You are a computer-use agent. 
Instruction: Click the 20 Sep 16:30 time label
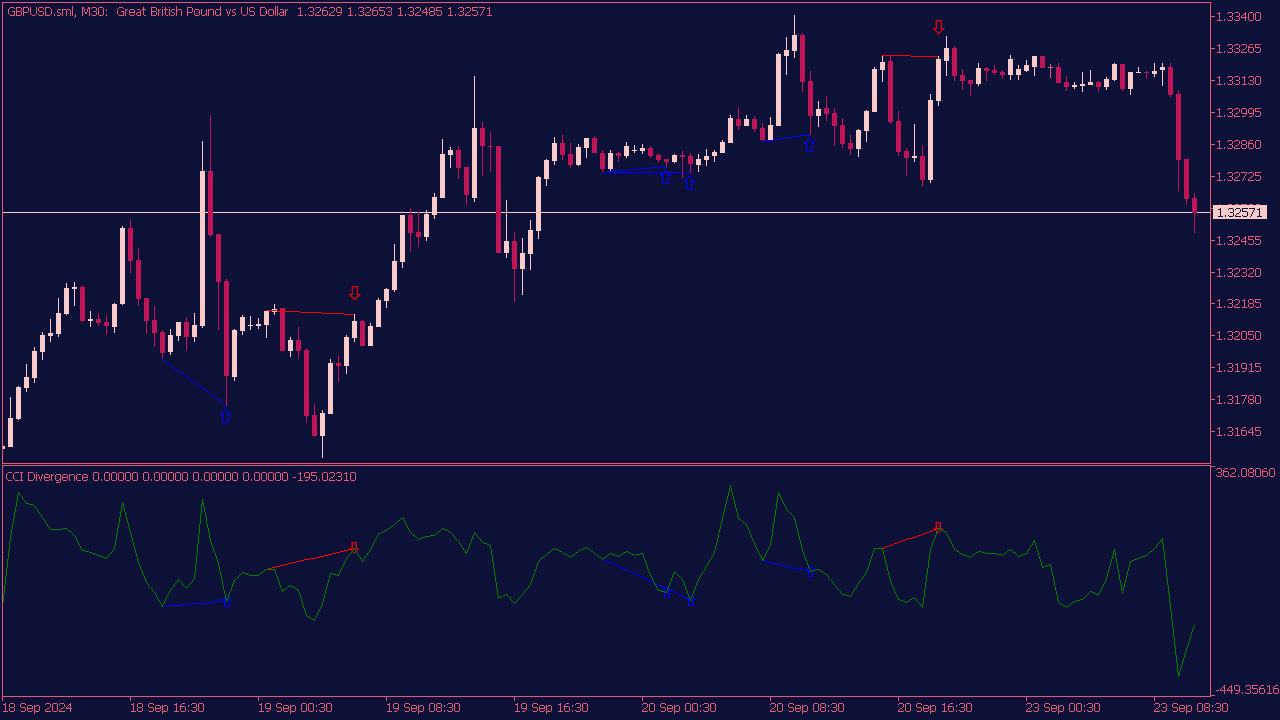pos(935,707)
